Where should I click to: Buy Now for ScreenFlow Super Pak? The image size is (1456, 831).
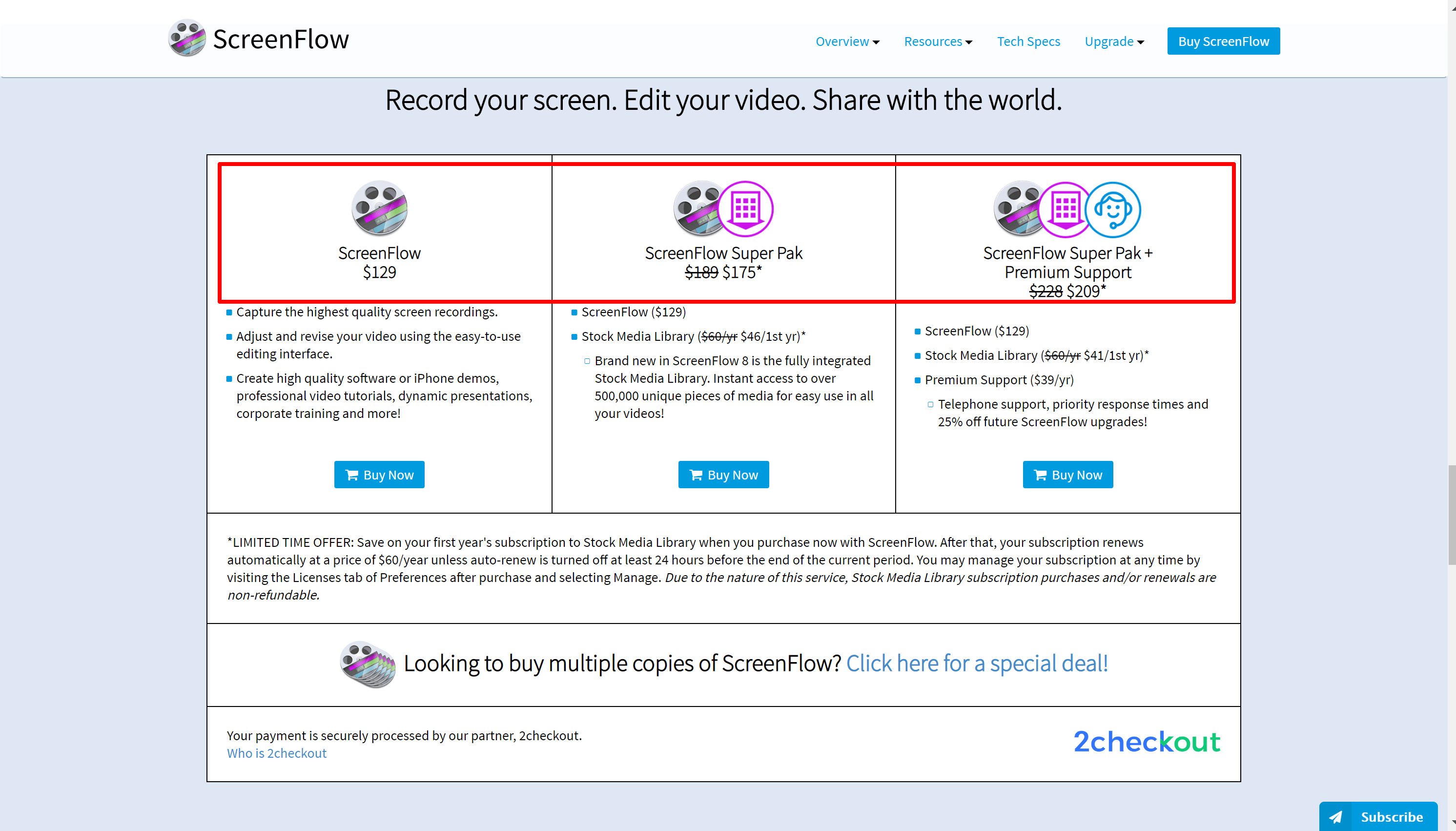(723, 474)
